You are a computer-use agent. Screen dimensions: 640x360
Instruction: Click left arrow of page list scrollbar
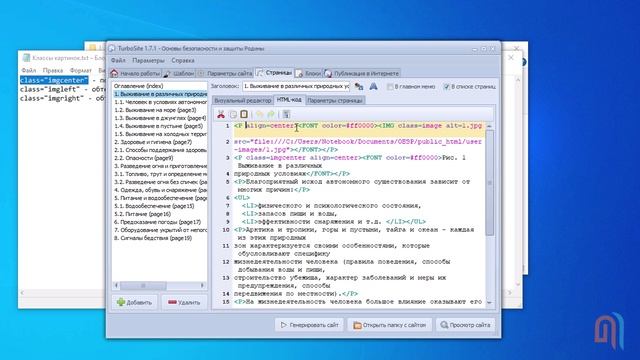pos(116,285)
